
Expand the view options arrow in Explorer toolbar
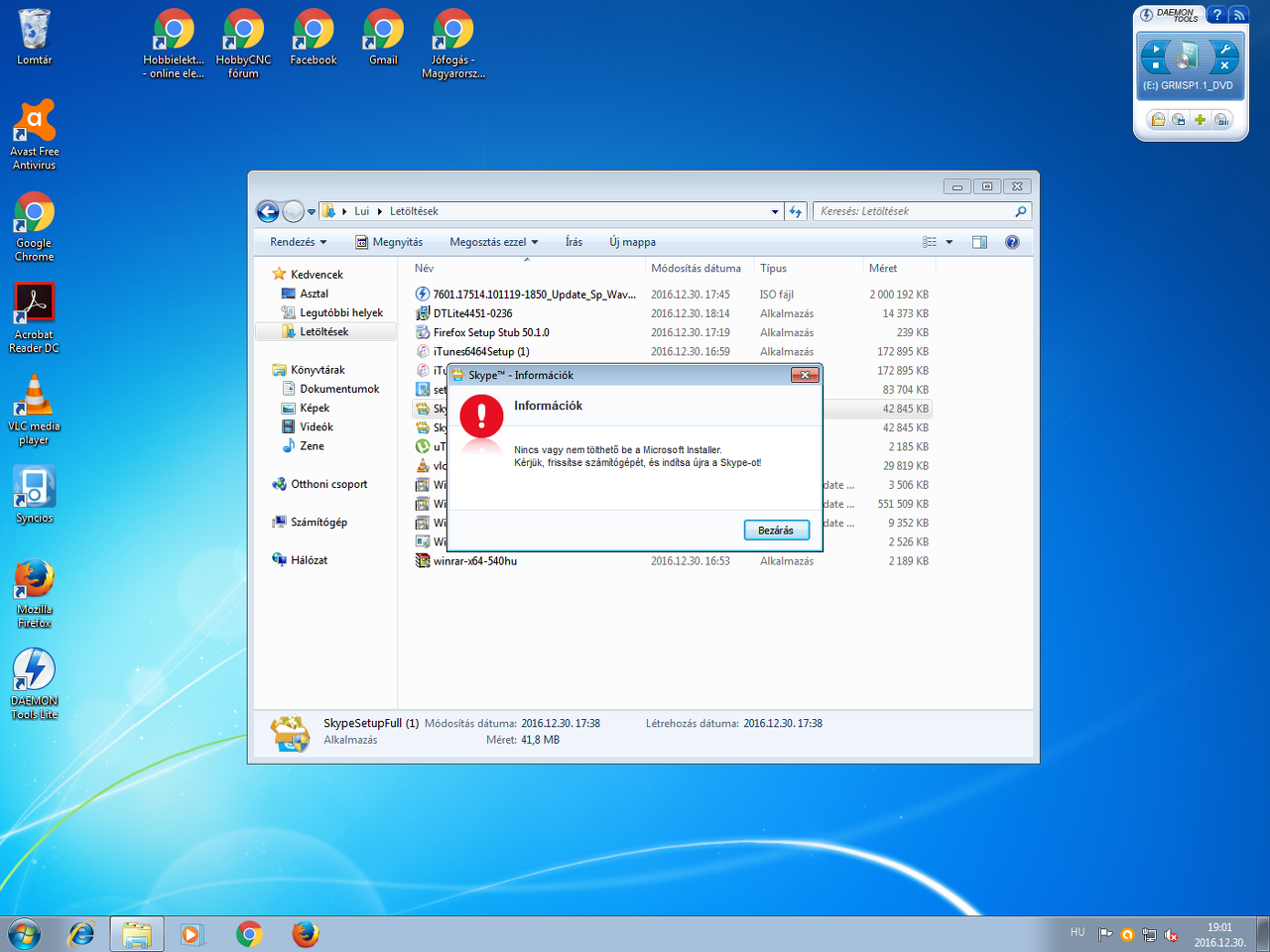click(950, 242)
